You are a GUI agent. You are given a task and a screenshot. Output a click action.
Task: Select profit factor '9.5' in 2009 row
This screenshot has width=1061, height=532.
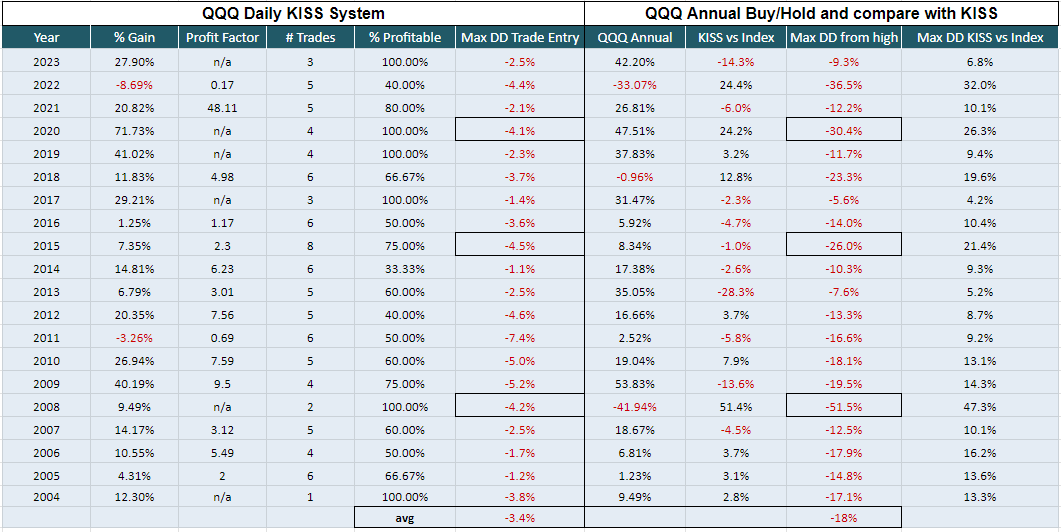223,384
